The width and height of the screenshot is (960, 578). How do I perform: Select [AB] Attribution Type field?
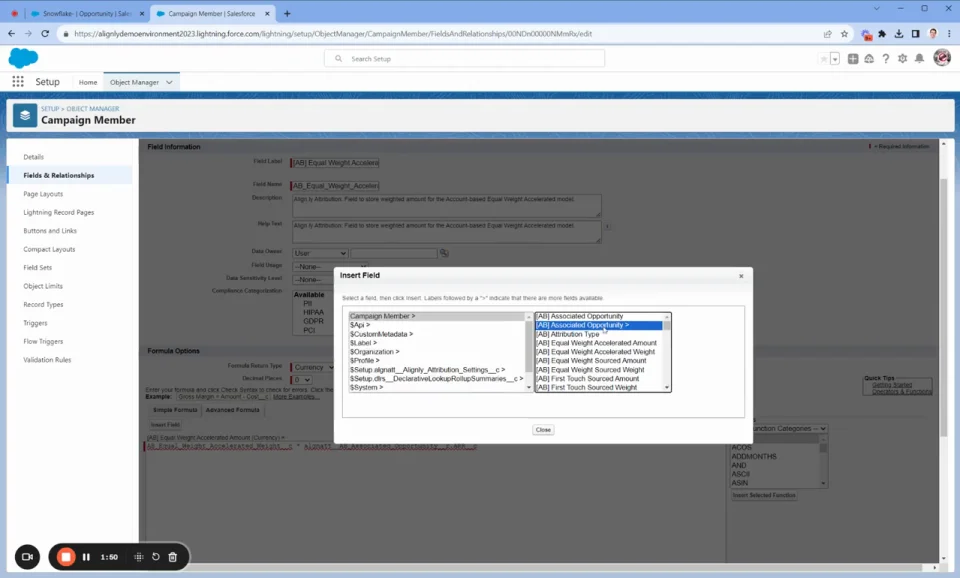pos(599,334)
